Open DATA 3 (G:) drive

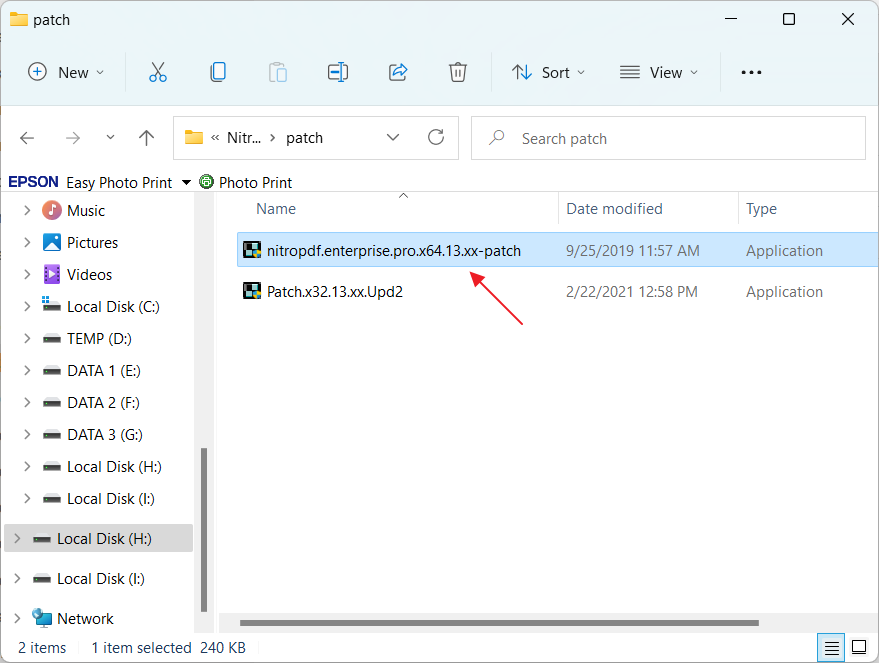pos(105,434)
